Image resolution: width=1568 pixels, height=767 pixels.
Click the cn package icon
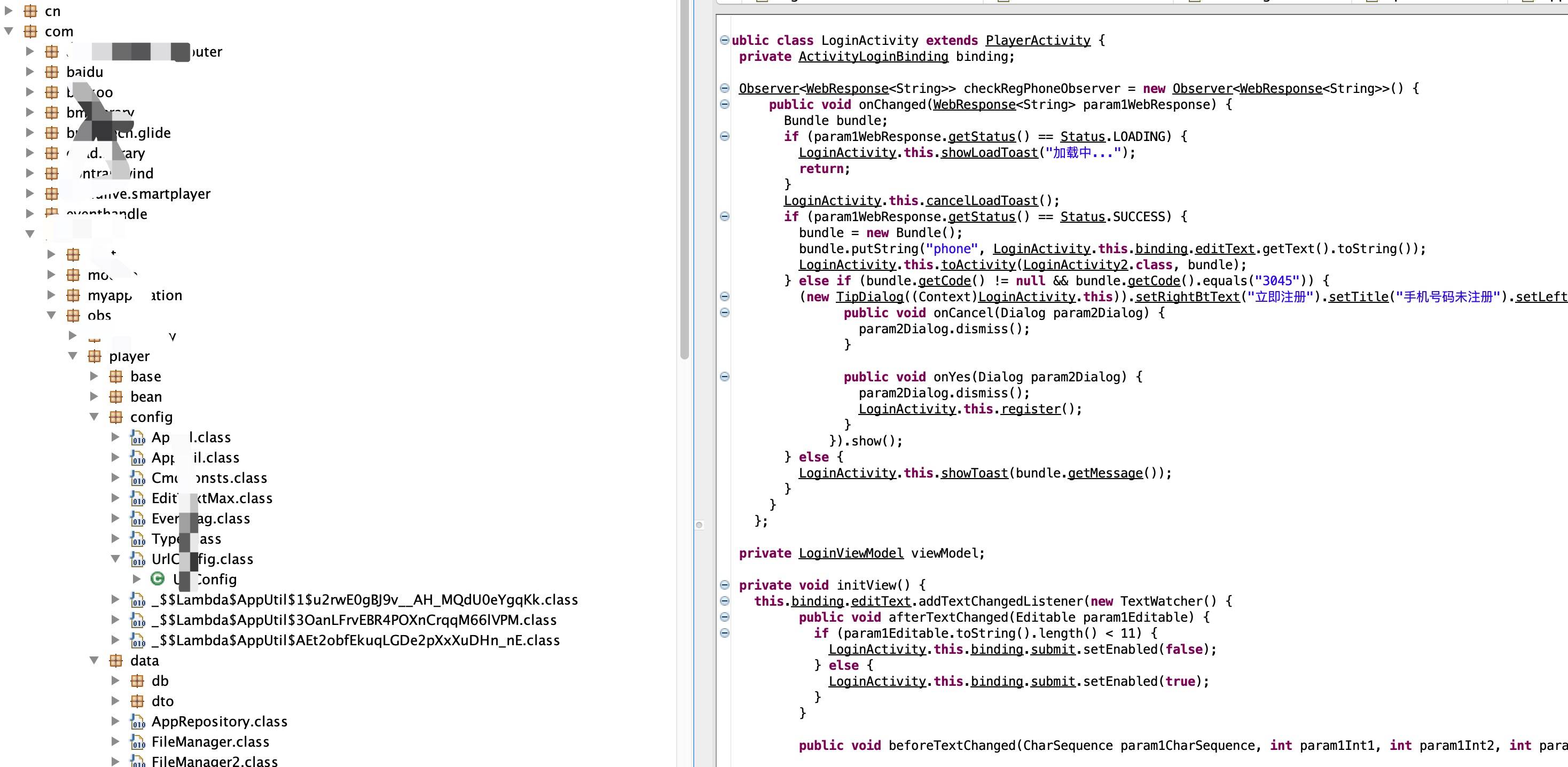[30, 11]
